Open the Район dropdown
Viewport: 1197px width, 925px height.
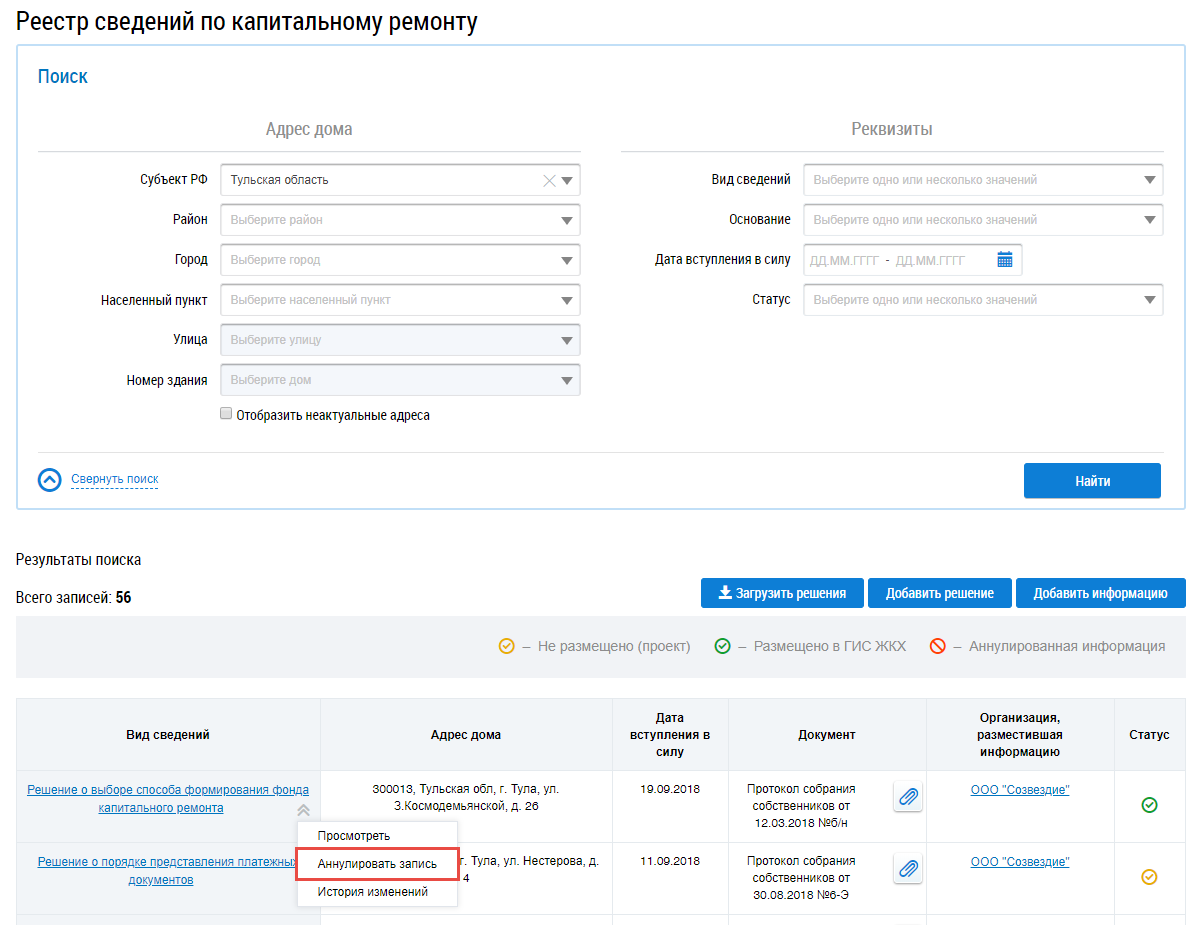click(x=400, y=220)
